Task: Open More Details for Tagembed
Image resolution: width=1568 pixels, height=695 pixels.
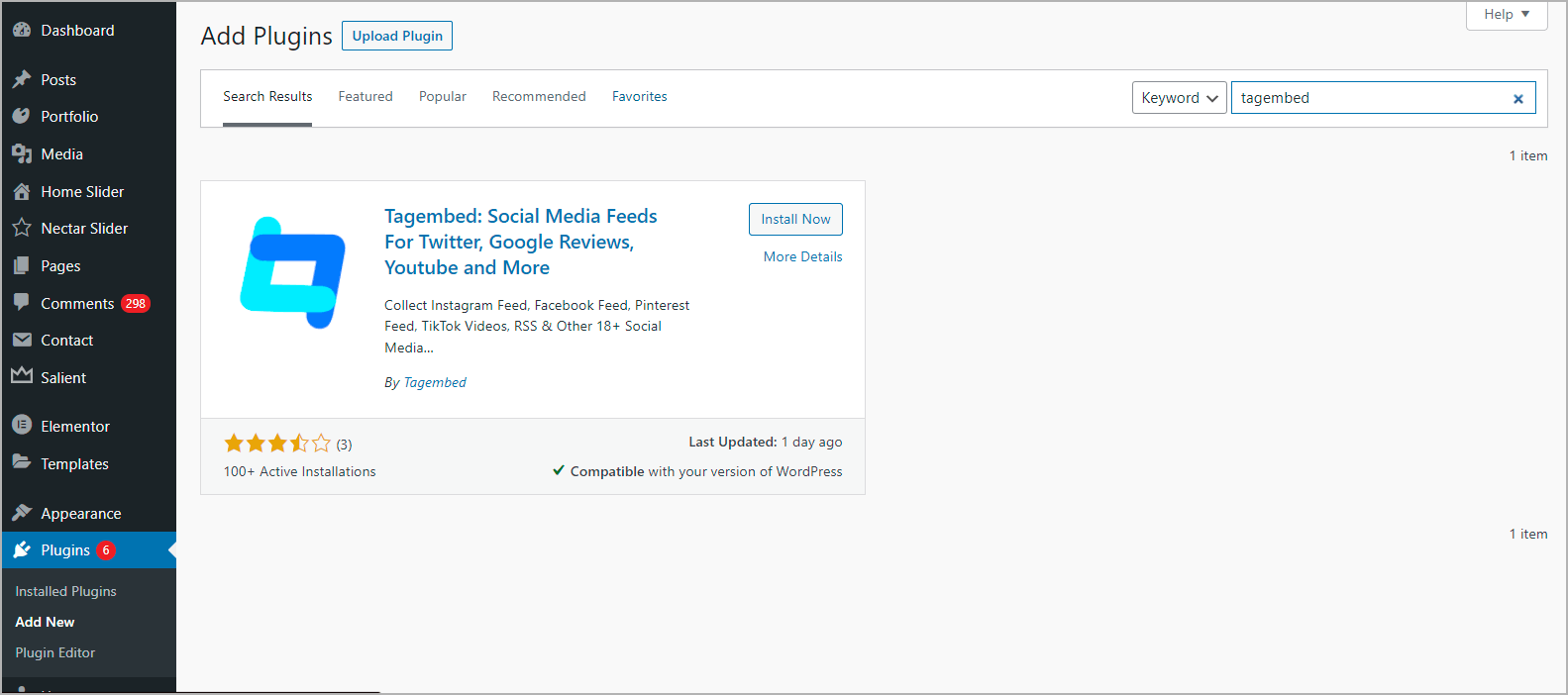Action: coord(803,256)
